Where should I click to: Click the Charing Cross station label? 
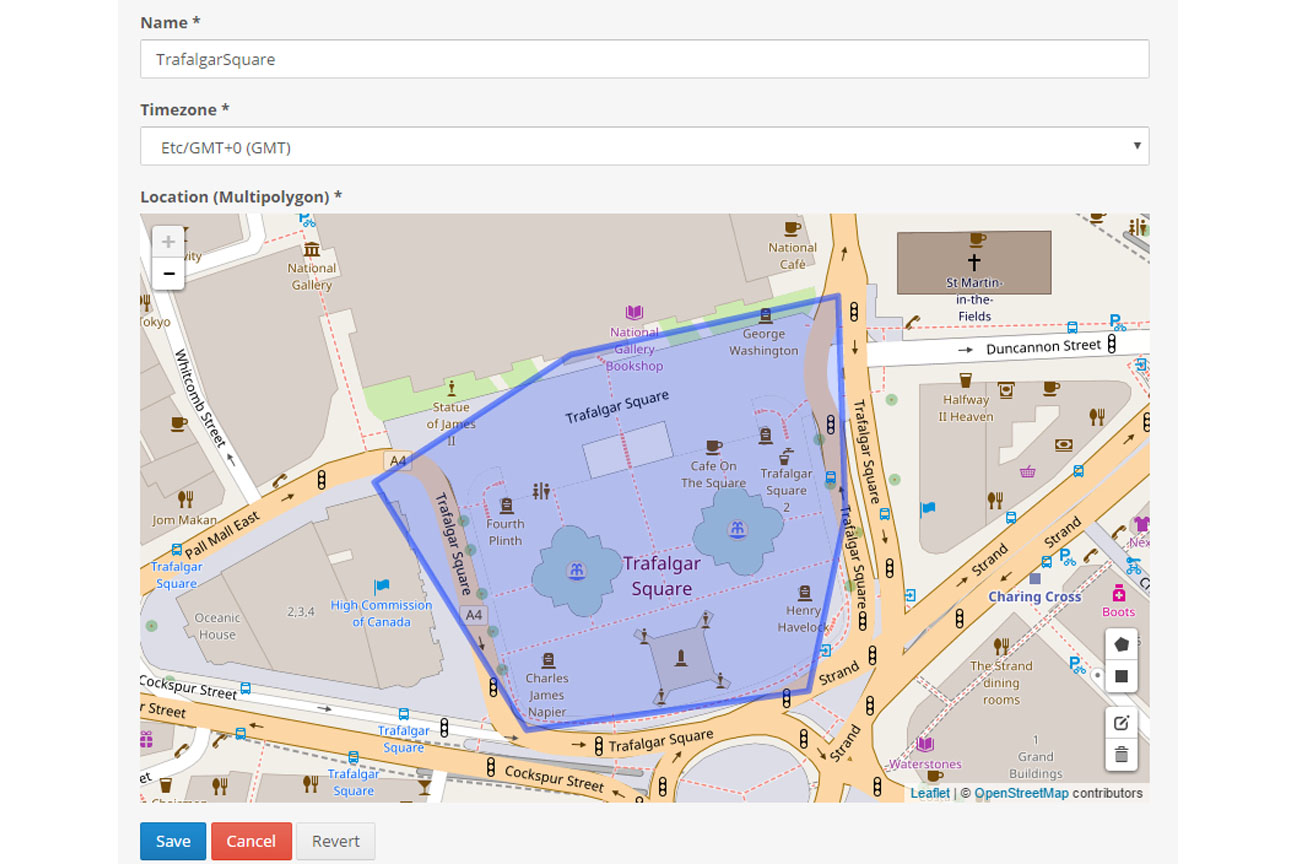[x=1035, y=597]
